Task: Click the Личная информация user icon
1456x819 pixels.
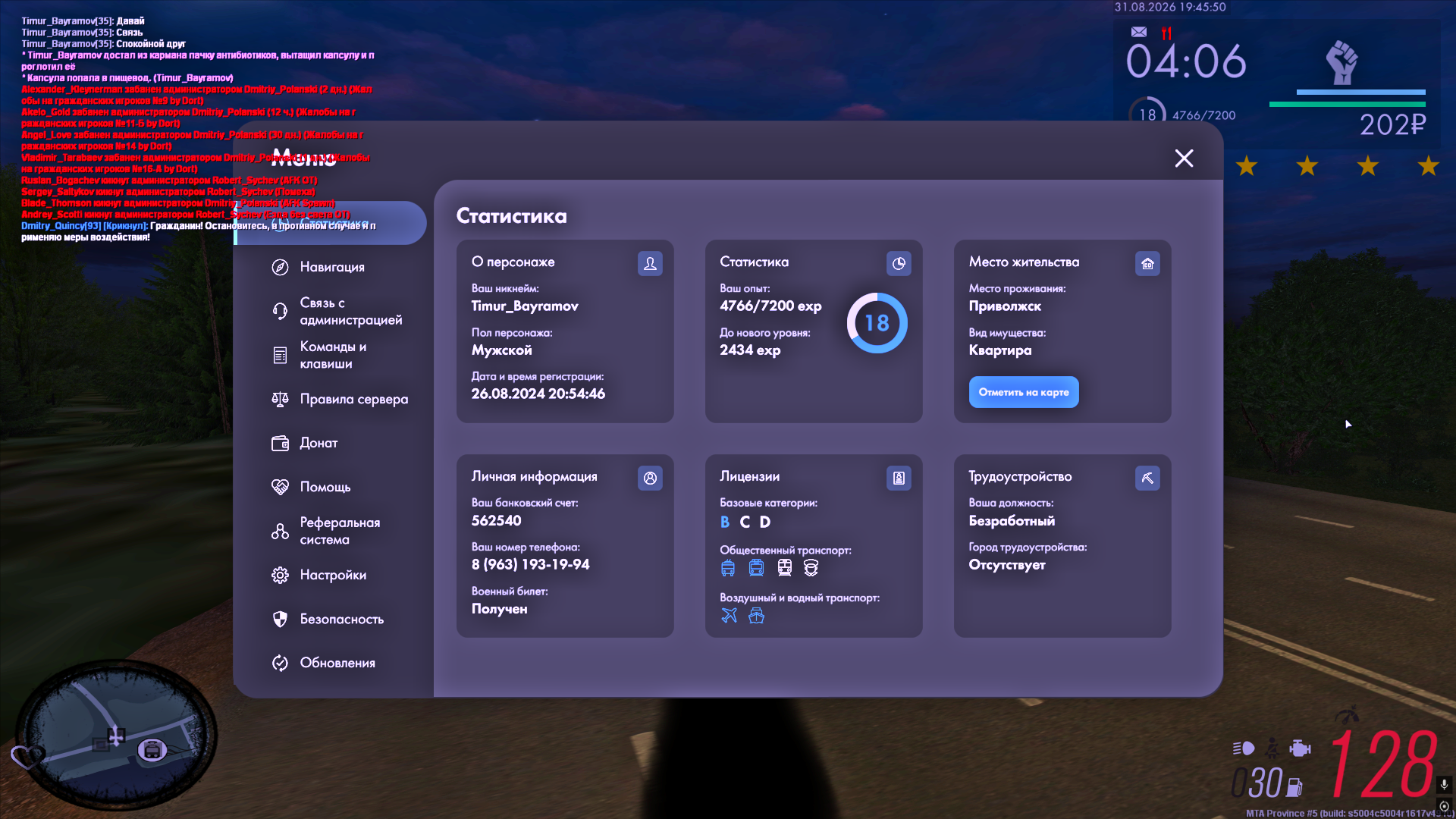Action: click(x=650, y=478)
